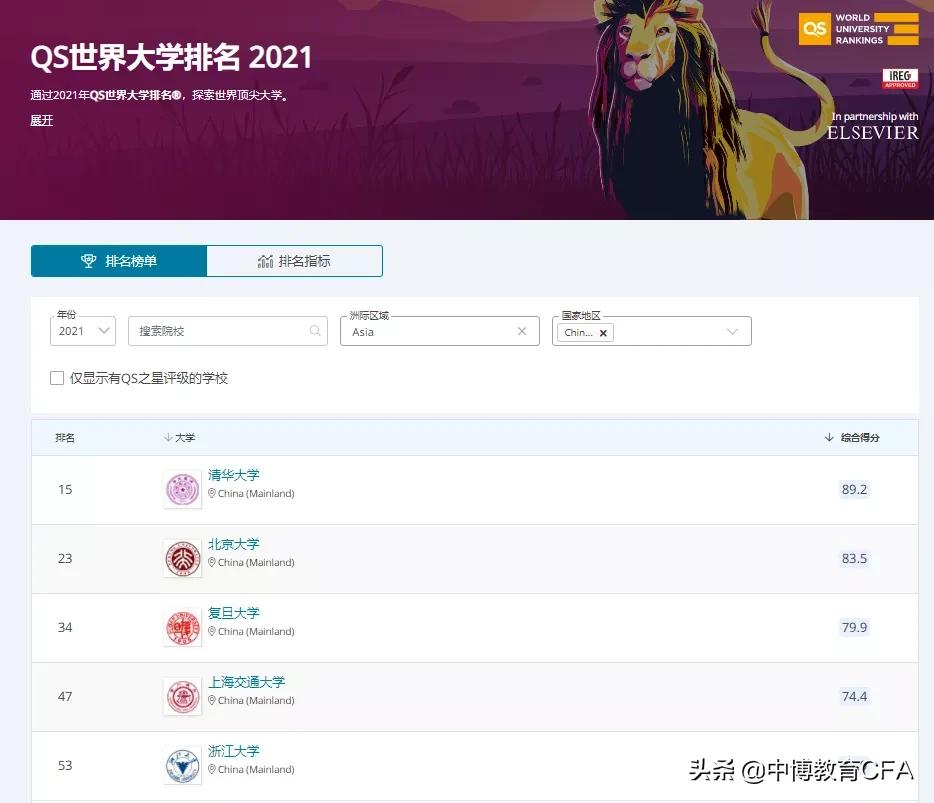Remove the China filter tag via its X
Screen dimensions: 934x803
[603, 332]
